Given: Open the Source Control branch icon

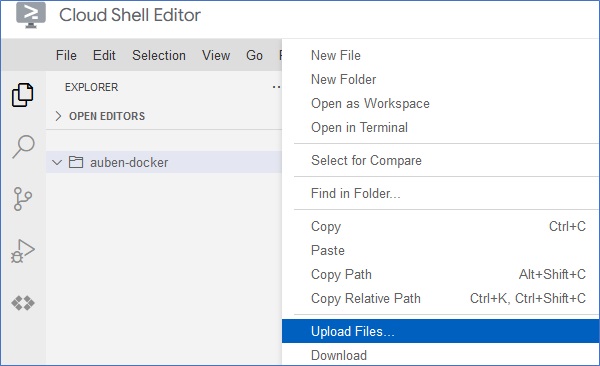Looking at the screenshot, I should click(x=23, y=199).
